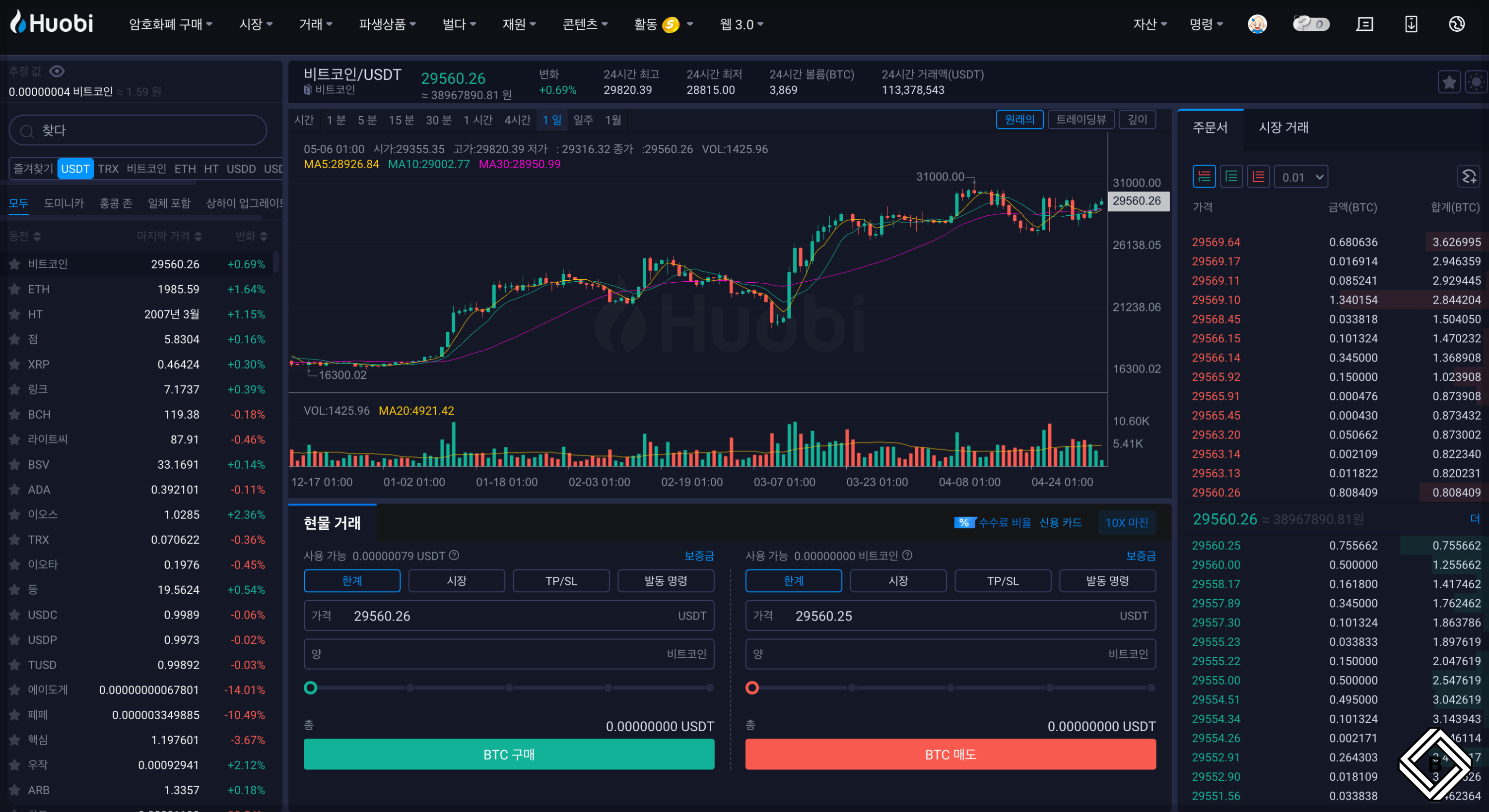The height and width of the screenshot is (812, 1489).
Task: Click the green buy amount slider handle
Action: (310, 688)
